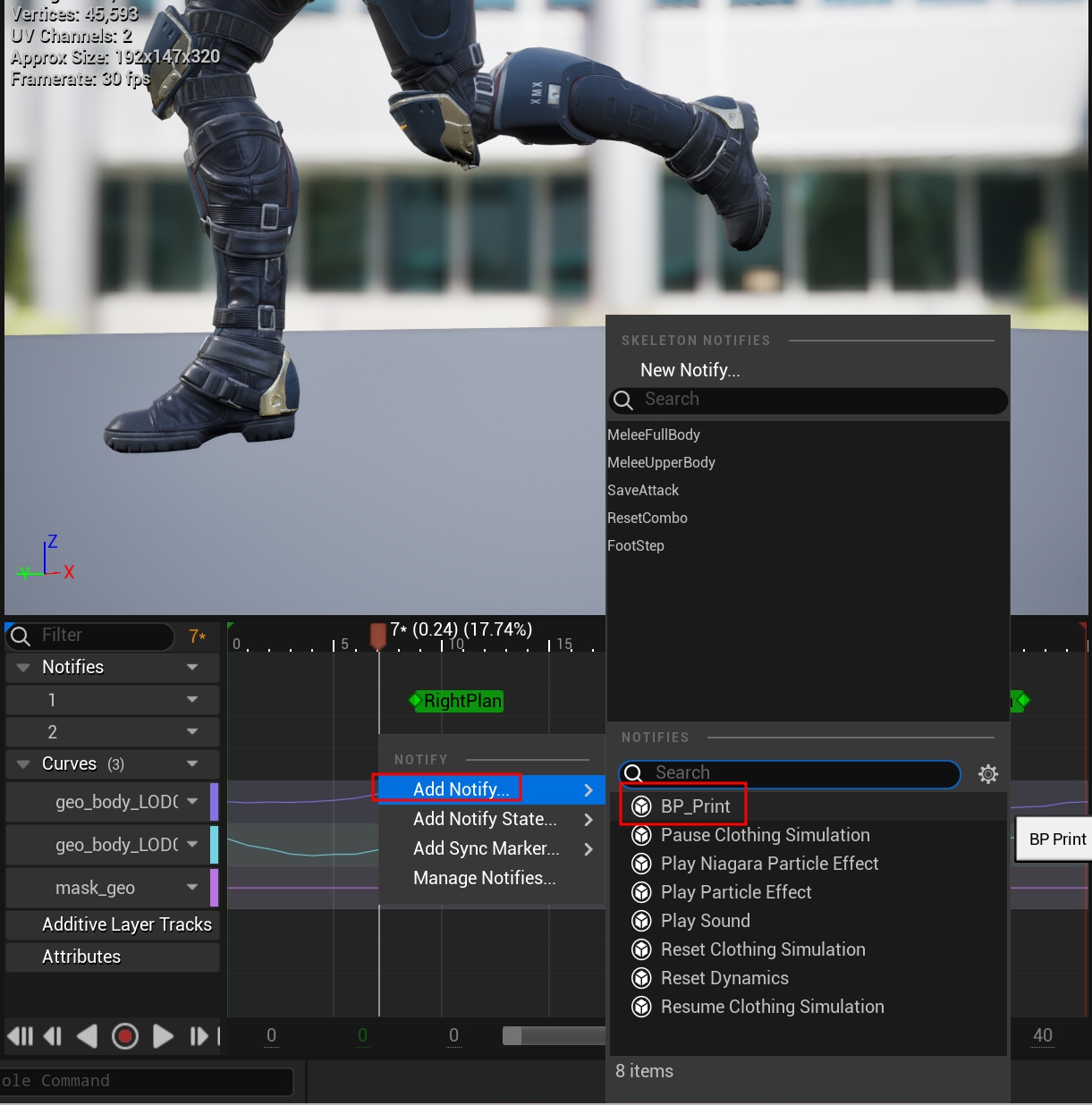
Task: Collapse the Notifies track section
Action: tap(23, 668)
